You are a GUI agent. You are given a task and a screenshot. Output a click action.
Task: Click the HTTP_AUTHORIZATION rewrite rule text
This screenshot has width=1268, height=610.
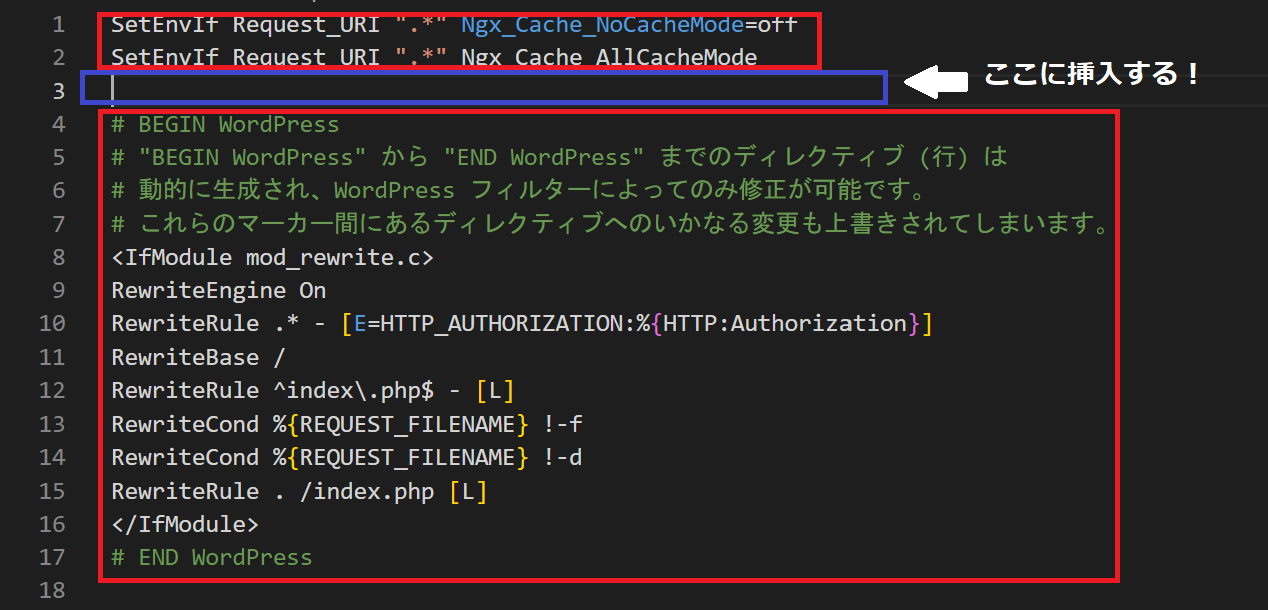tap(521, 324)
